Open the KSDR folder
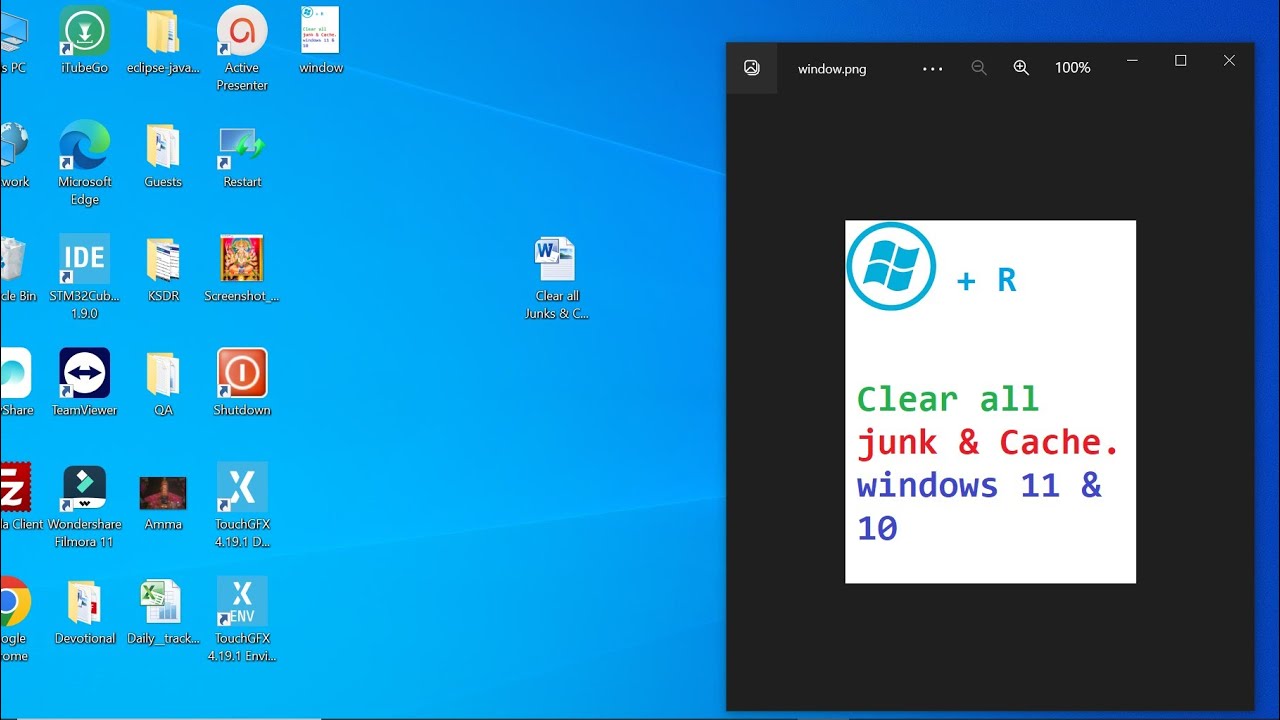Screen dimensions: 1280x720 tap(163, 268)
